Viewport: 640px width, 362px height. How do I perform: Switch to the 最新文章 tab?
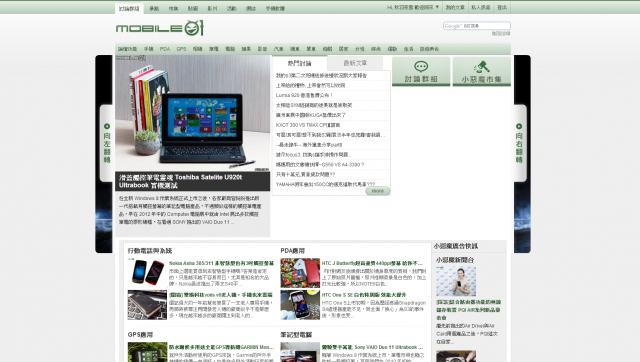point(355,63)
